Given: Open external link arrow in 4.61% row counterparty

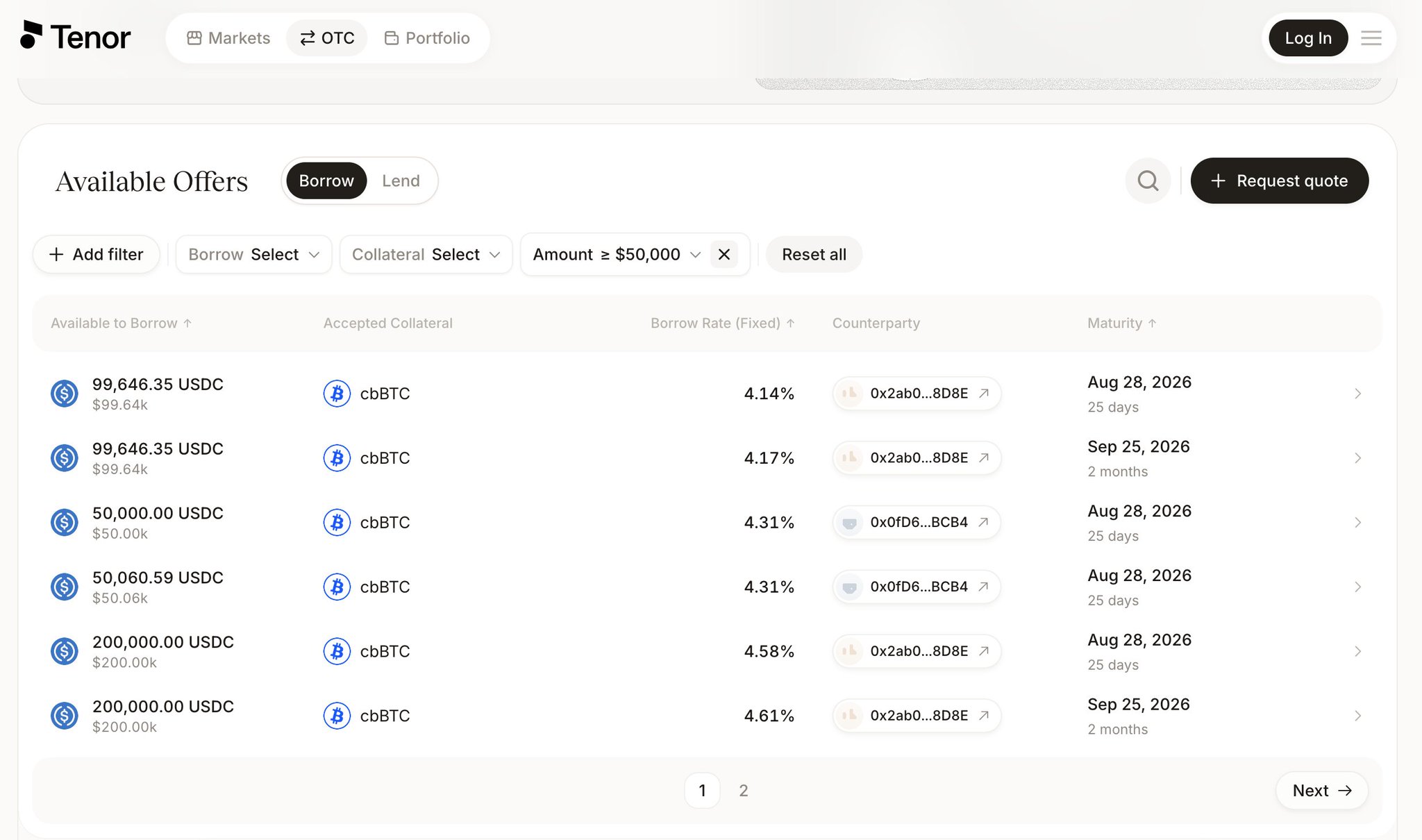Looking at the screenshot, I should tap(984, 716).
